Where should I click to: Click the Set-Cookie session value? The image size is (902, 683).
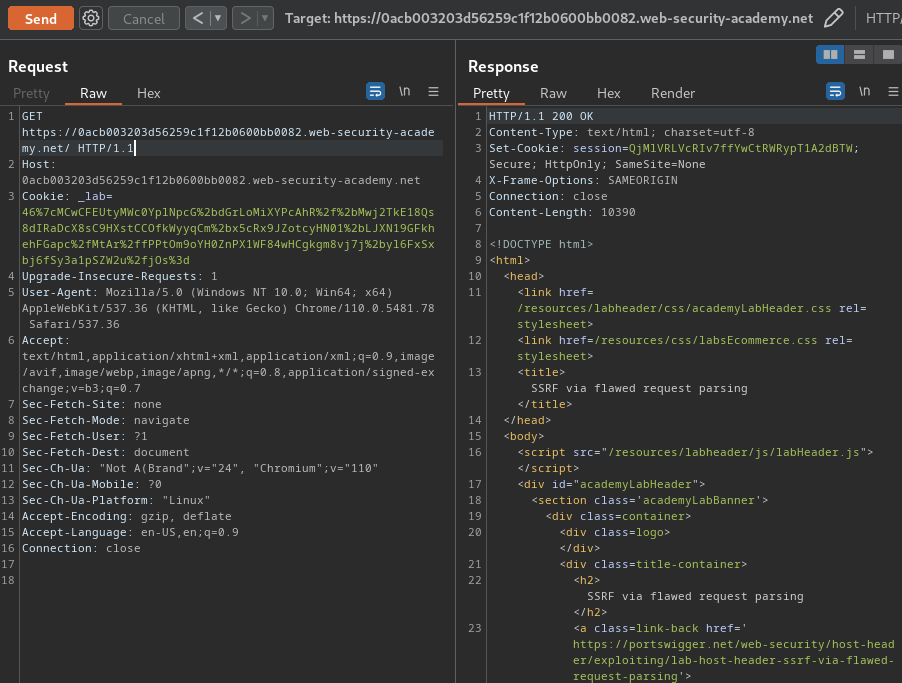[x=740, y=148]
